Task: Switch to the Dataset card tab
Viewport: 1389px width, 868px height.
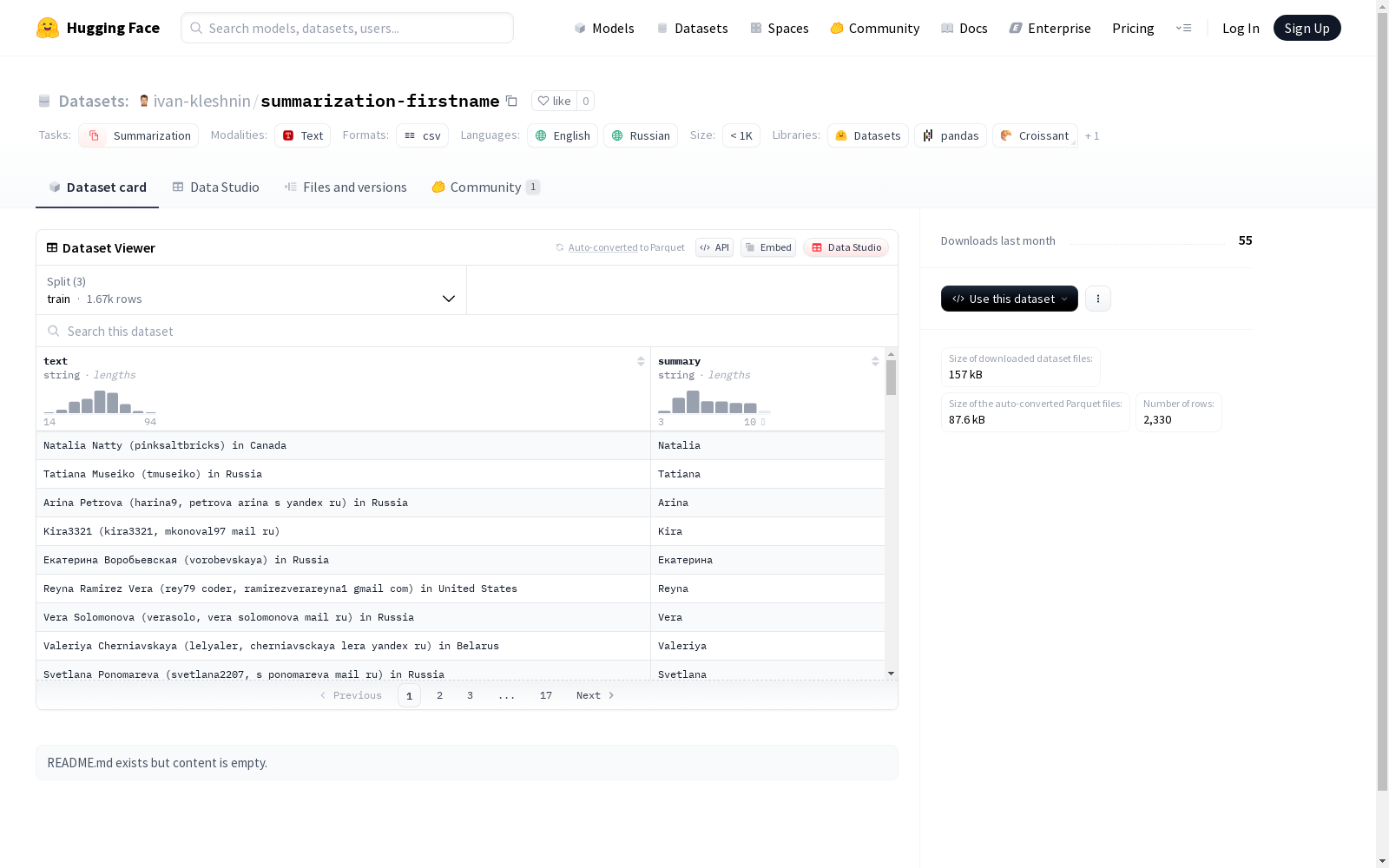Action: pyautogui.click(x=97, y=187)
